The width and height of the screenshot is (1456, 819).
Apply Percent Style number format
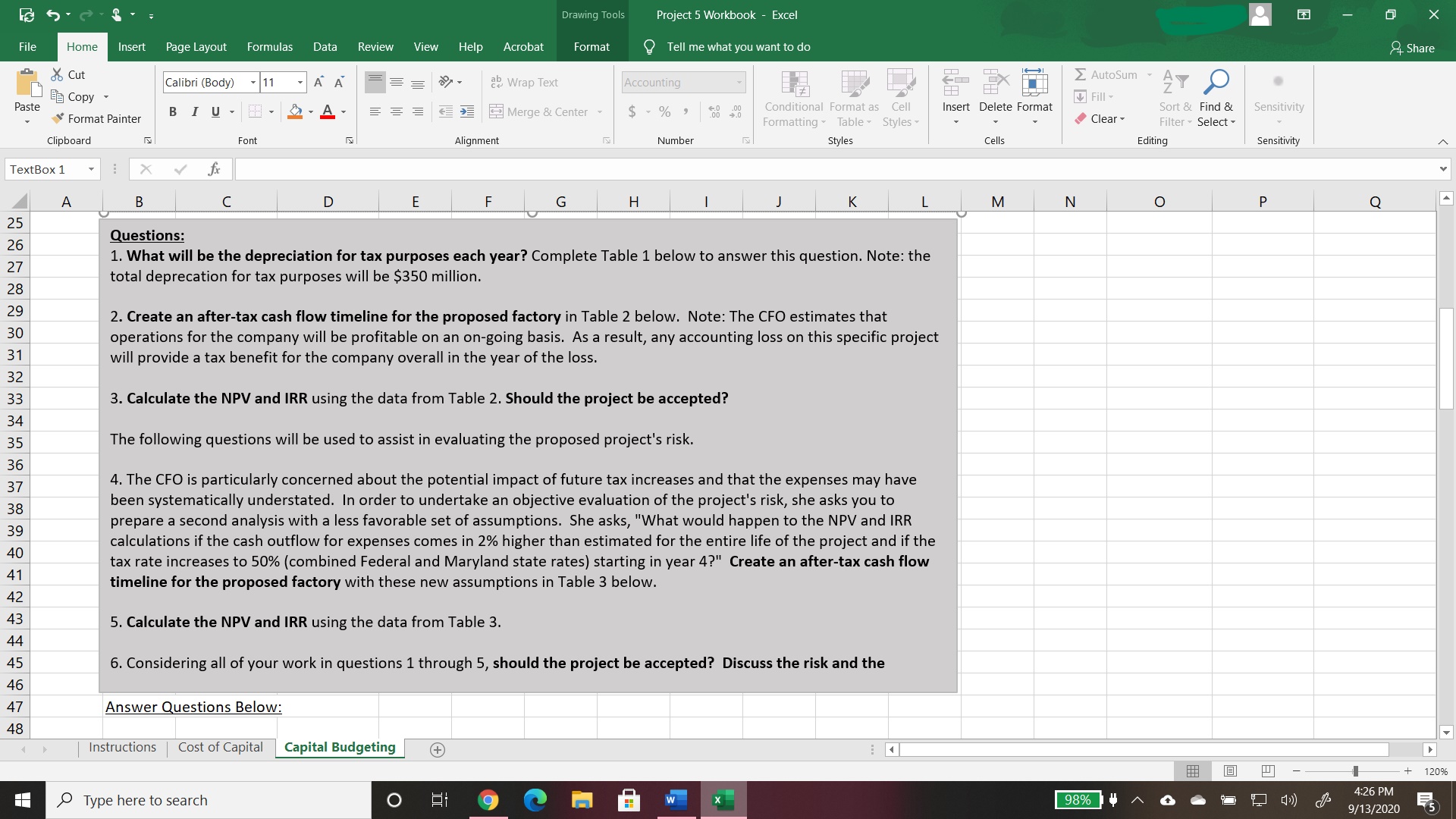665,111
